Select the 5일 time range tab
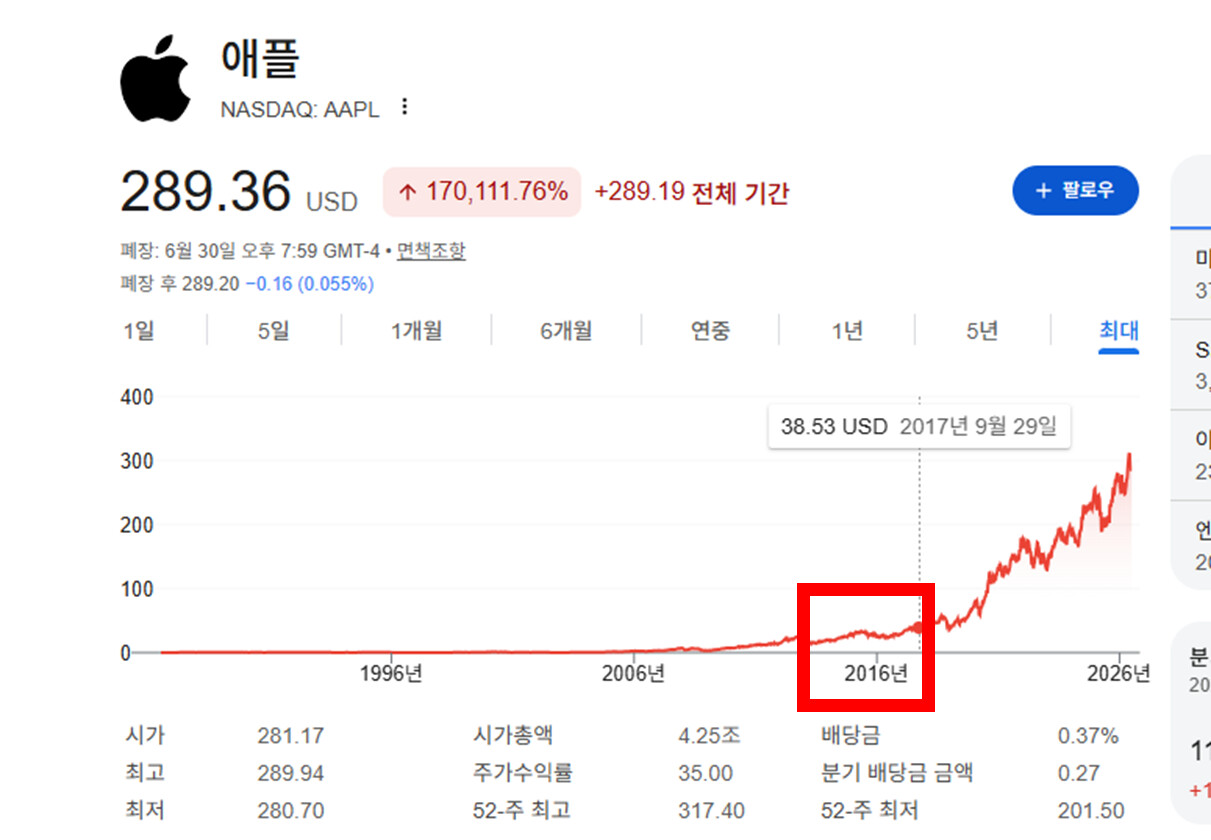The image size is (1211, 840). click(273, 330)
